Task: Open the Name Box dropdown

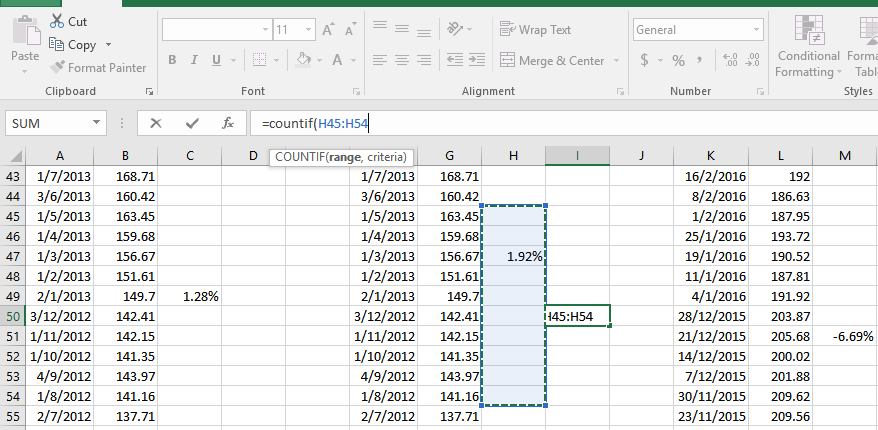Action: [x=97, y=123]
